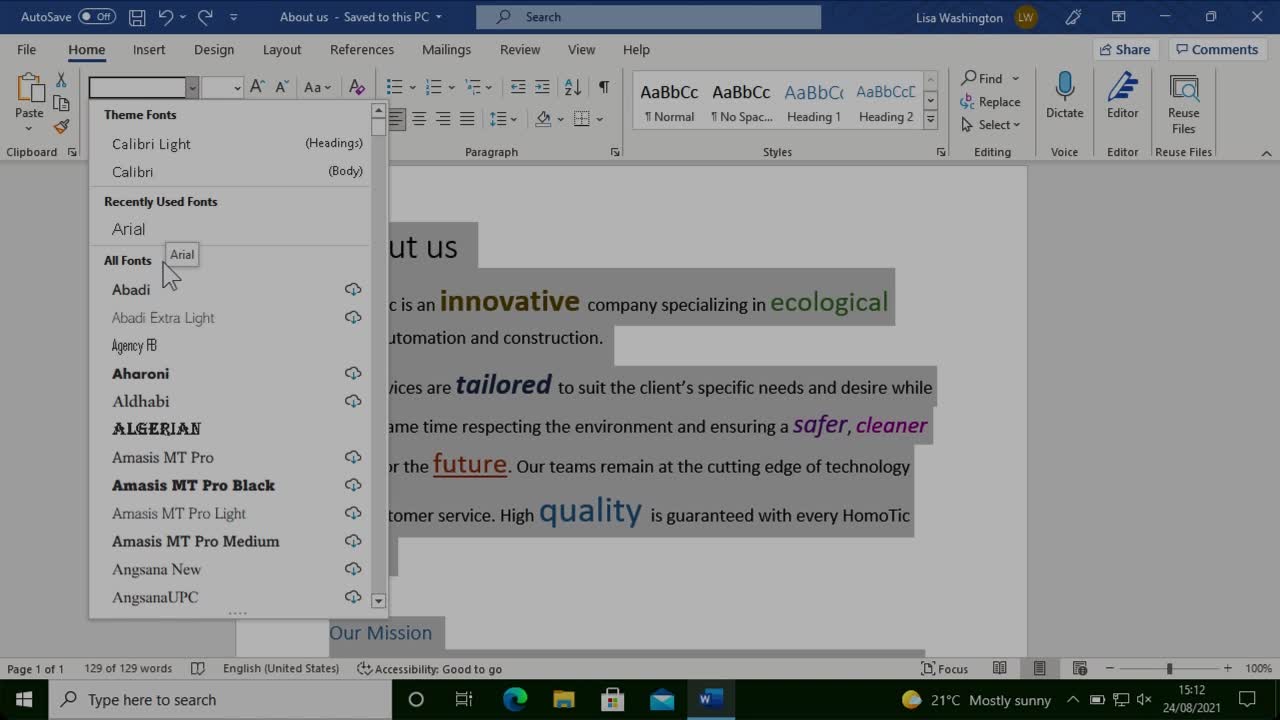The height and width of the screenshot is (720, 1280).
Task: Switch to the Insert tab
Action: pos(149,50)
